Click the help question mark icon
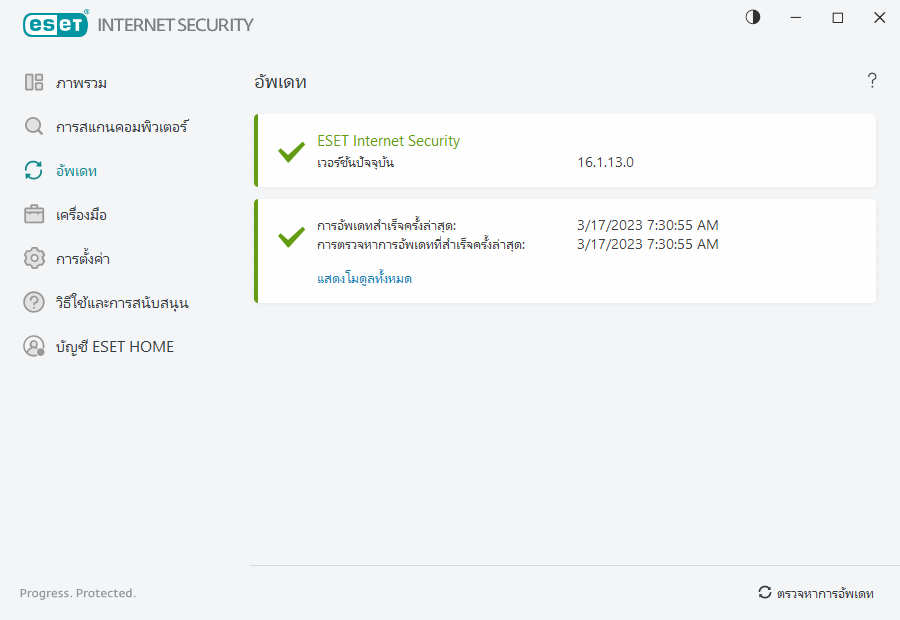This screenshot has width=900, height=620. tap(872, 81)
